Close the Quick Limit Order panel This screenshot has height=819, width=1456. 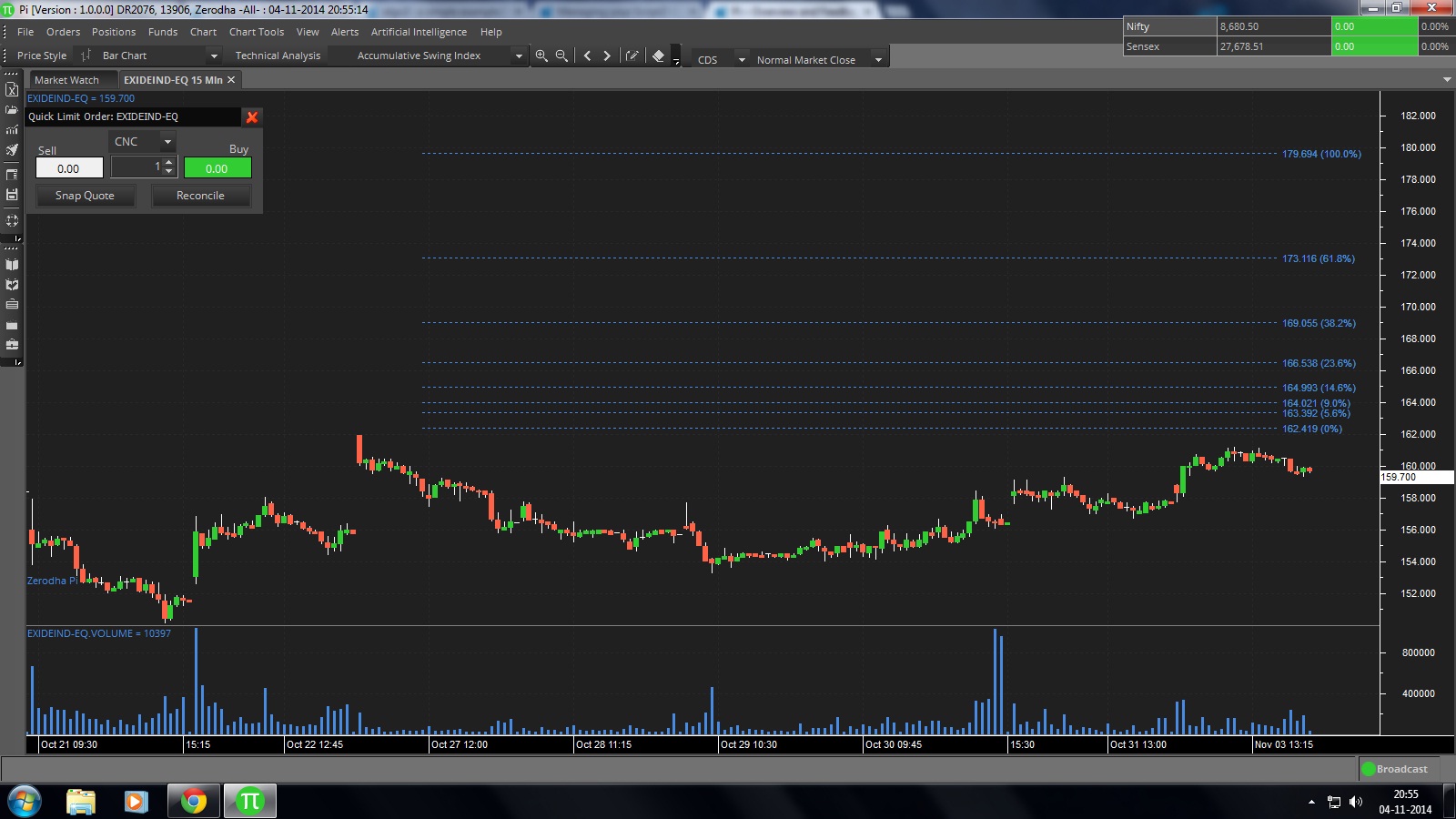point(252,116)
